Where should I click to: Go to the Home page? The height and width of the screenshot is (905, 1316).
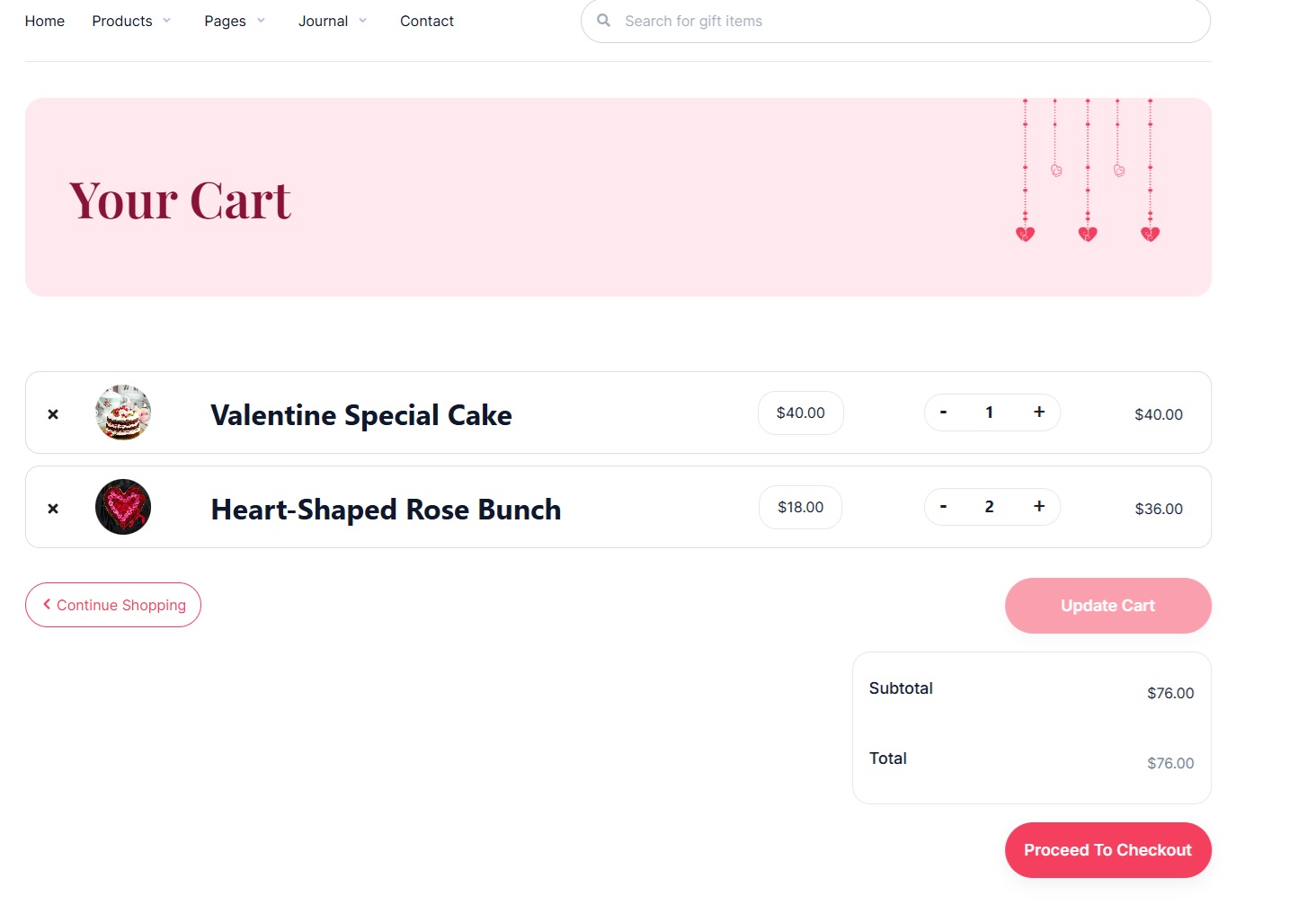click(45, 21)
